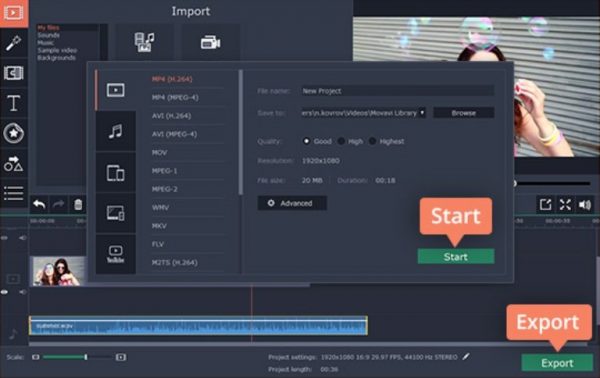The width and height of the screenshot is (600, 378).
Task: Select High quality radio button
Action: [x=341, y=141]
